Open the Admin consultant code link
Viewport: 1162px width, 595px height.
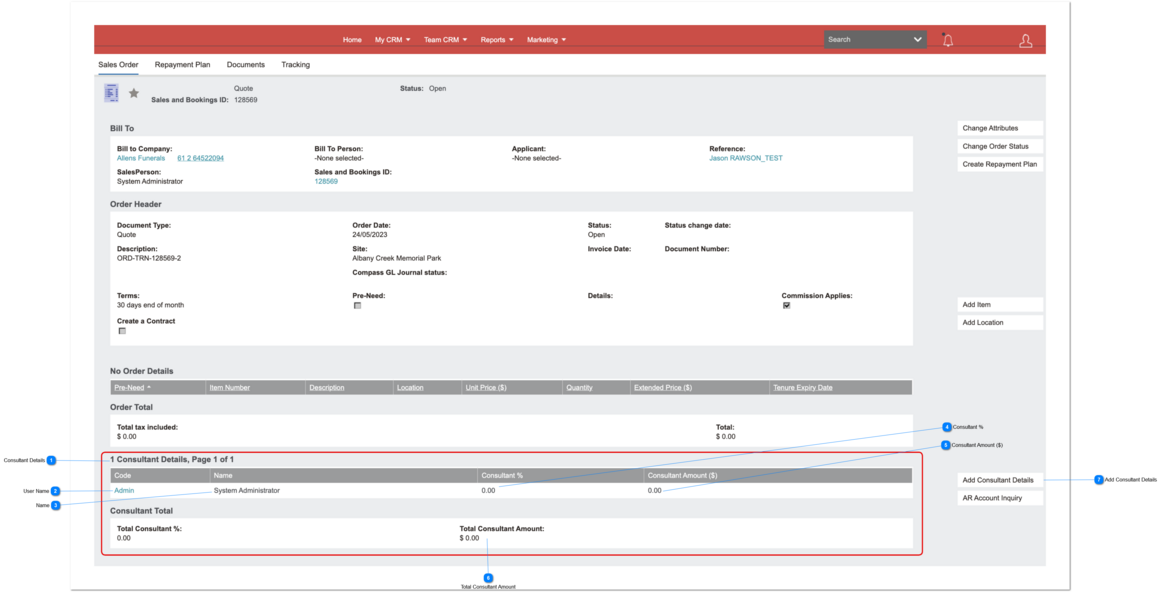coord(124,491)
